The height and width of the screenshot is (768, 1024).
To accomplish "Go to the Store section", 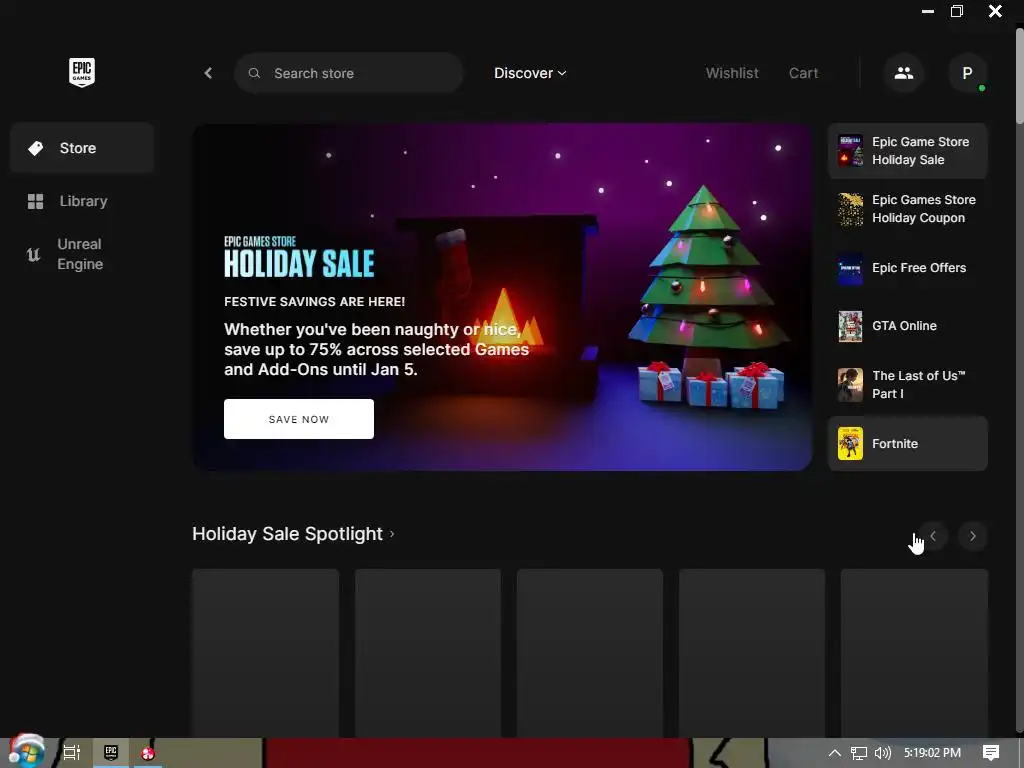I will point(82,148).
